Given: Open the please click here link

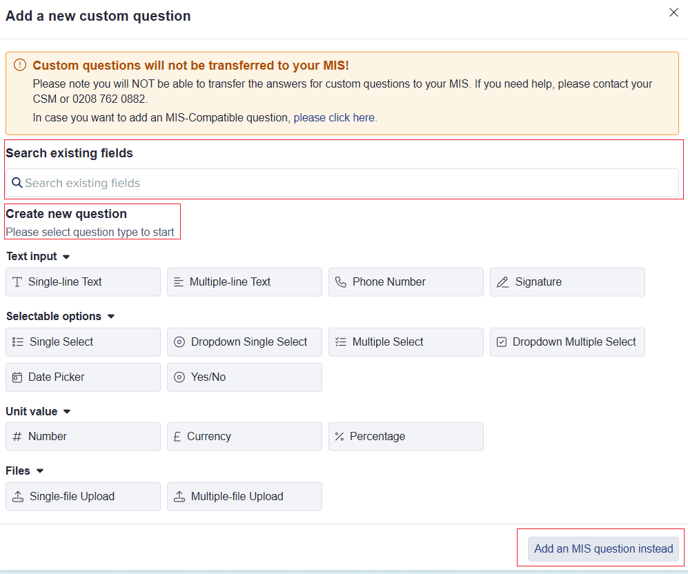Looking at the screenshot, I should (335, 118).
